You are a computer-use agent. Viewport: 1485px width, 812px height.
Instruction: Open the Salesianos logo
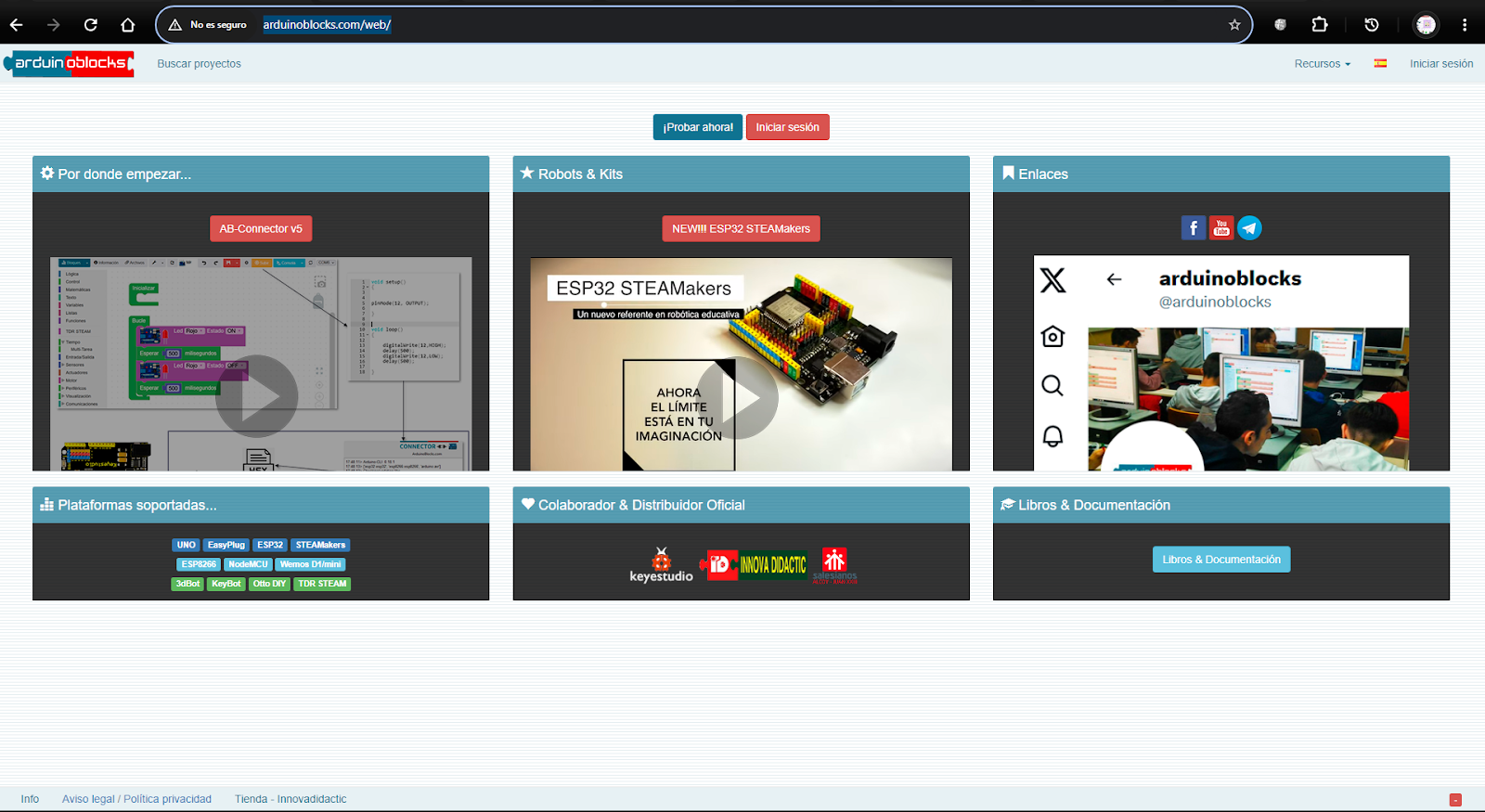pyautogui.click(x=834, y=565)
